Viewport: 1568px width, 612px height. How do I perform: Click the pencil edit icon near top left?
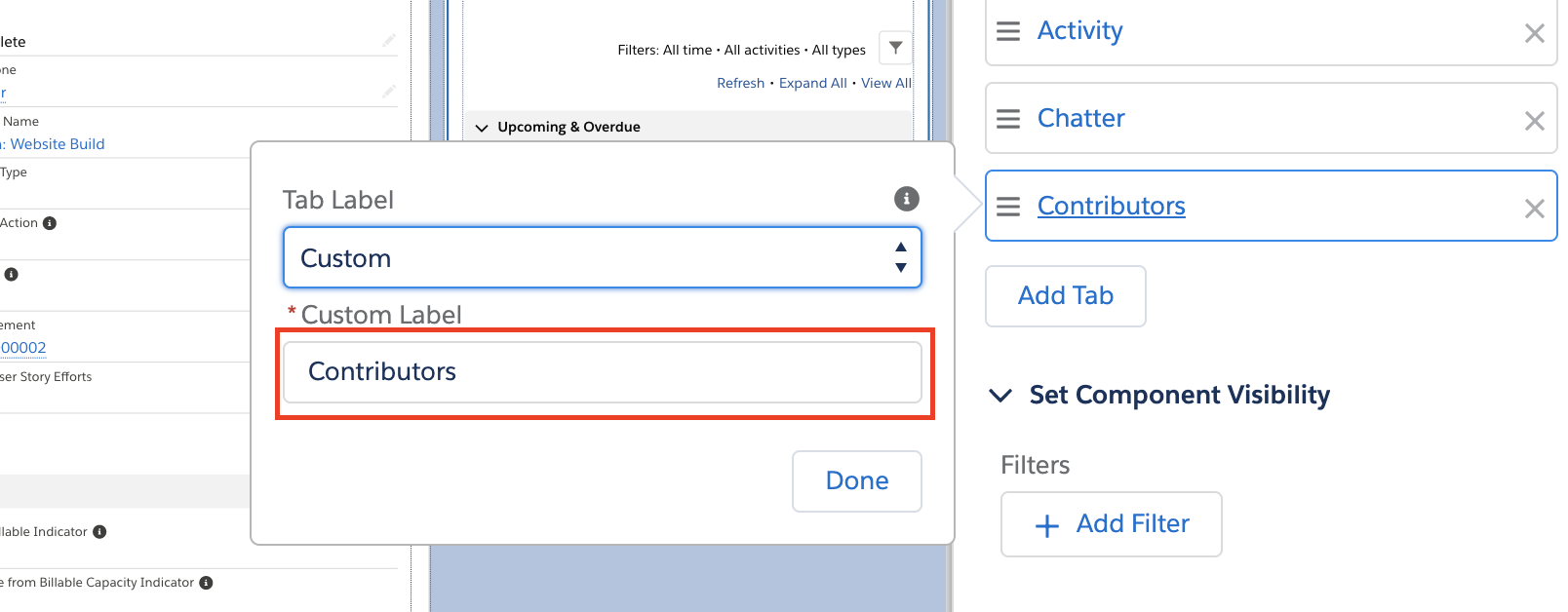coord(388,40)
